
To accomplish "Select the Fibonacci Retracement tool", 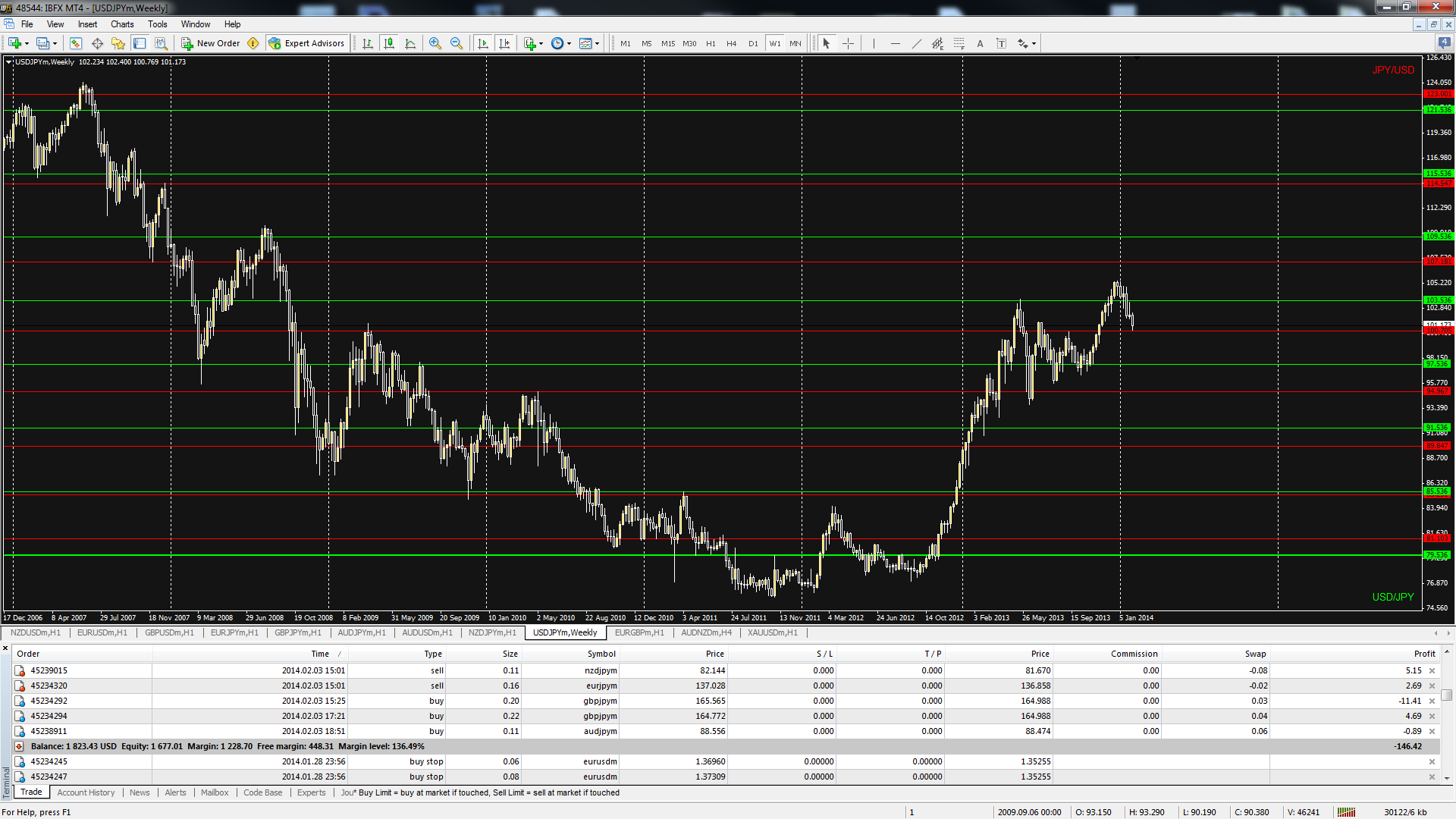I will [959, 43].
